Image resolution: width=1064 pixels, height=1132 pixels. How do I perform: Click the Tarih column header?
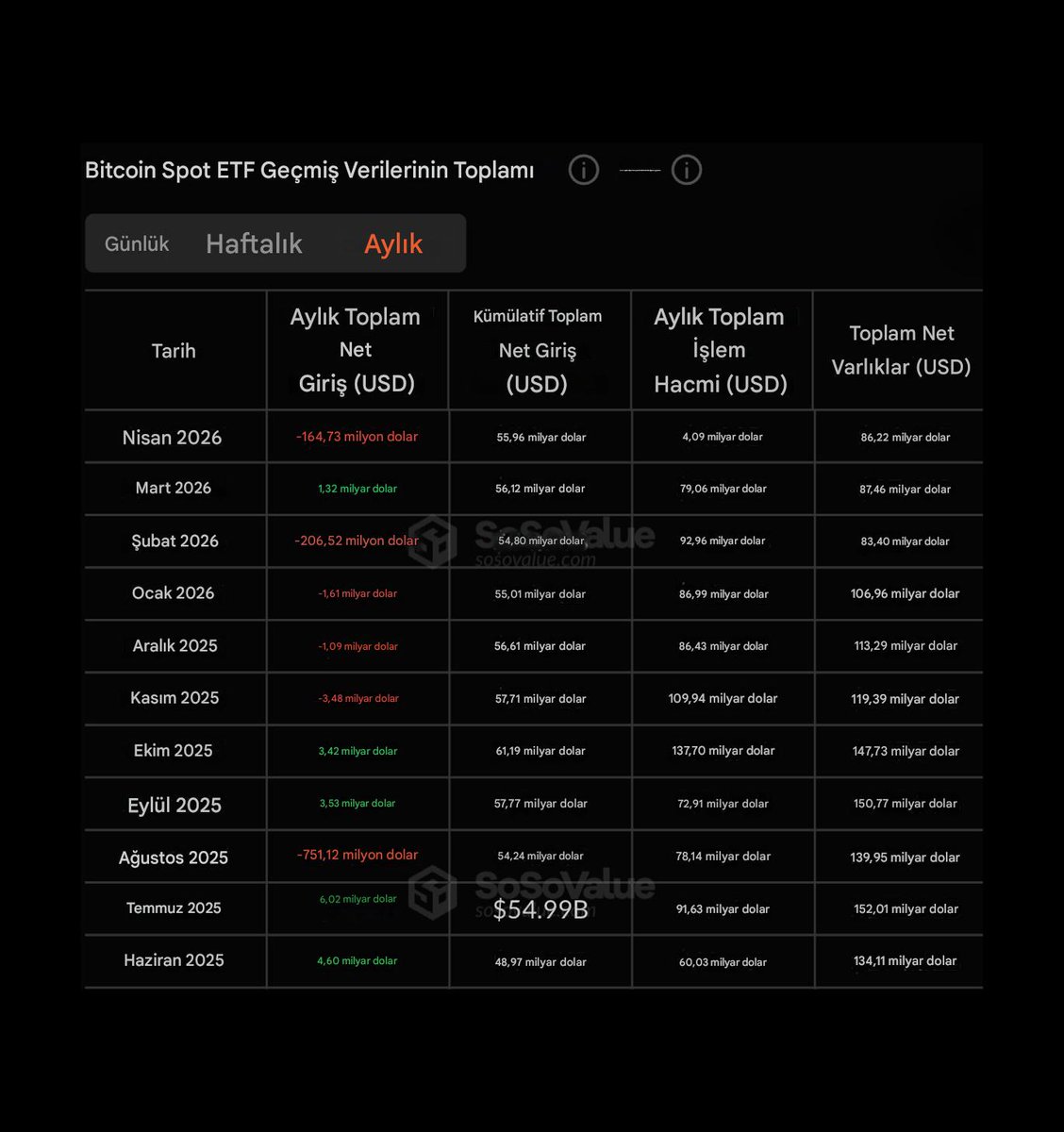[x=174, y=351]
